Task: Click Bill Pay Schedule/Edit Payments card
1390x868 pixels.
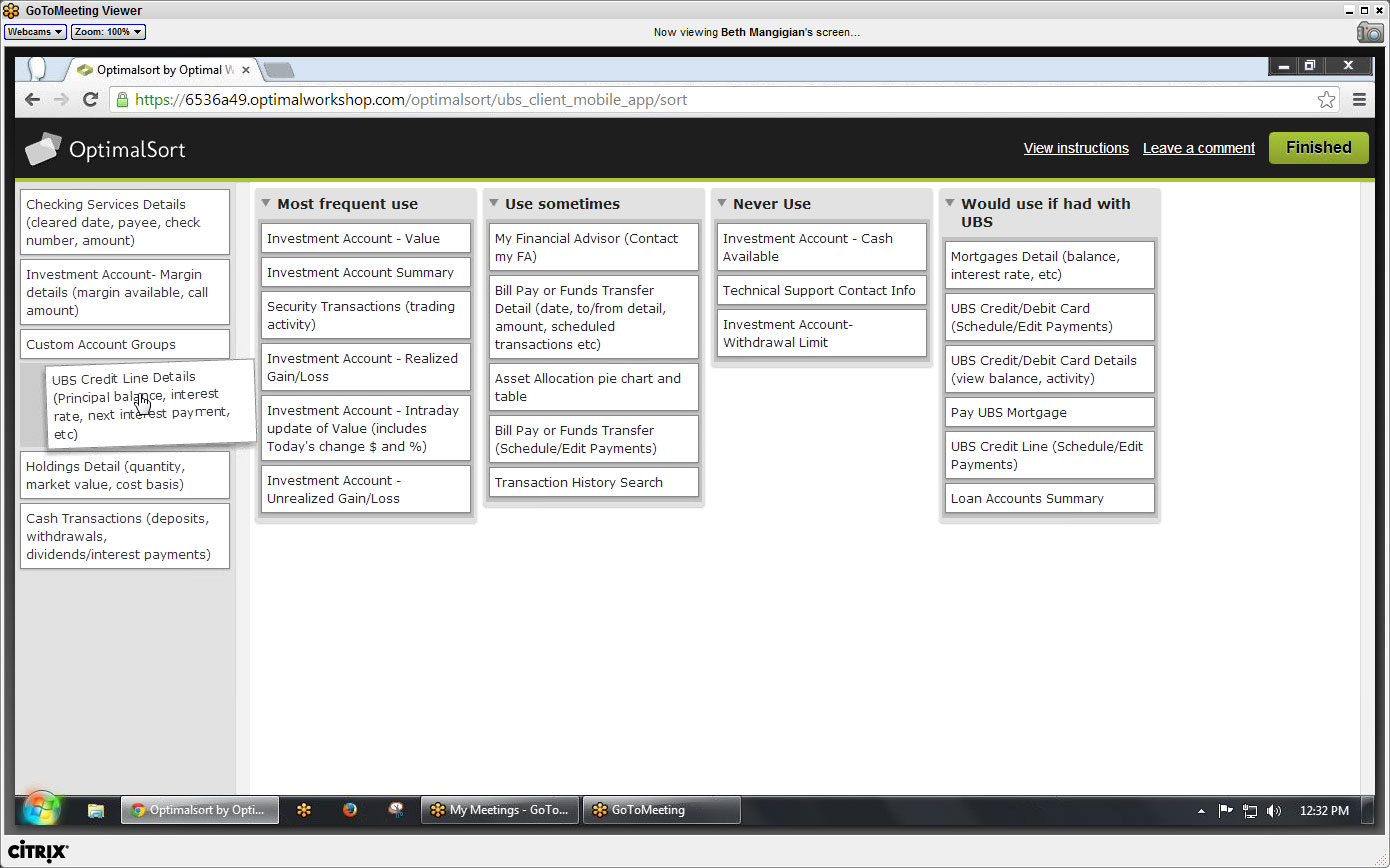Action: pyautogui.click(x=594, y=439)
